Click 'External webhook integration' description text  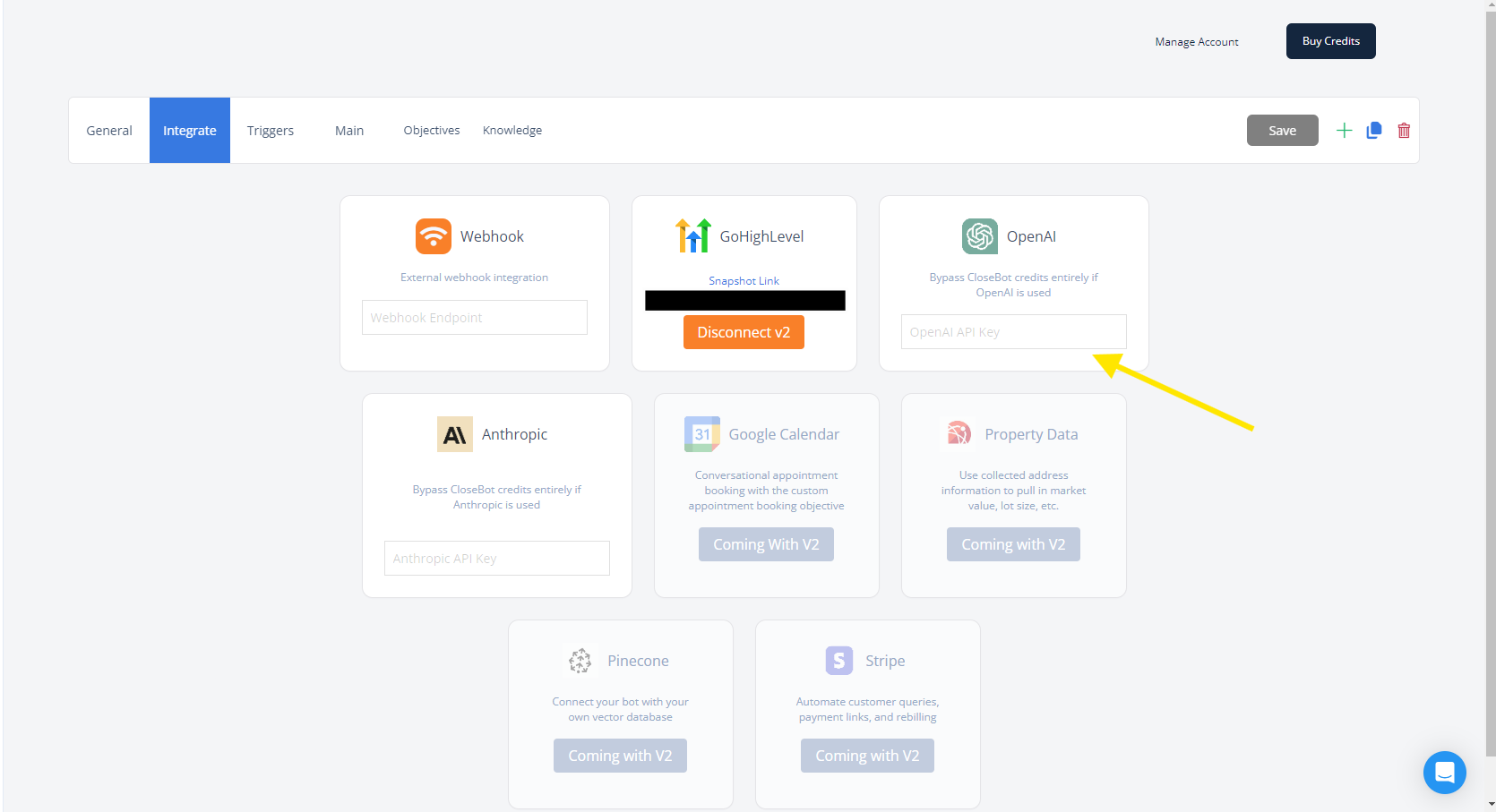[x=475, y=278]
